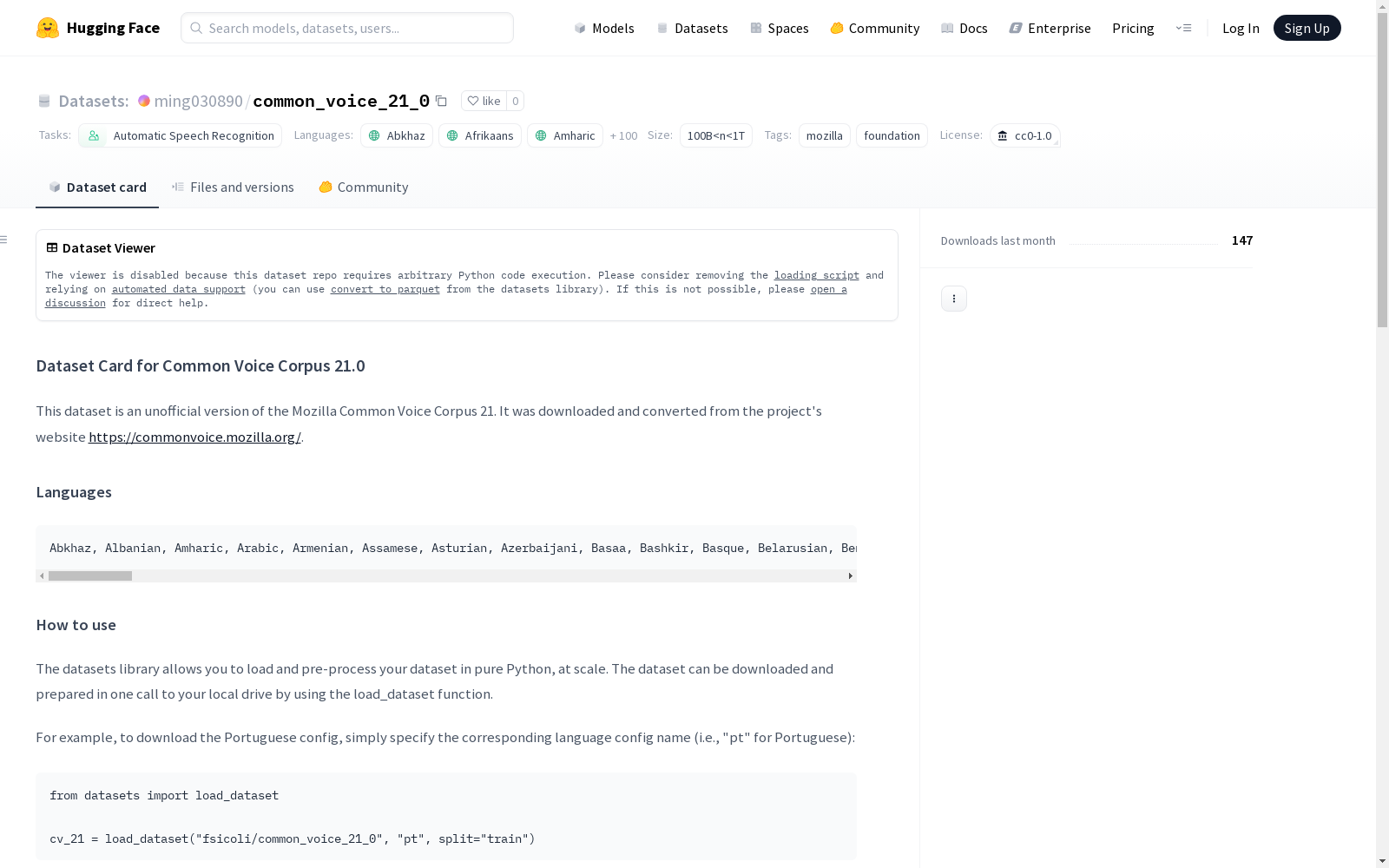The image size is (1389, 868).
Task: Click the cc0-1.0 license tag
Action: coord(1024,135)
